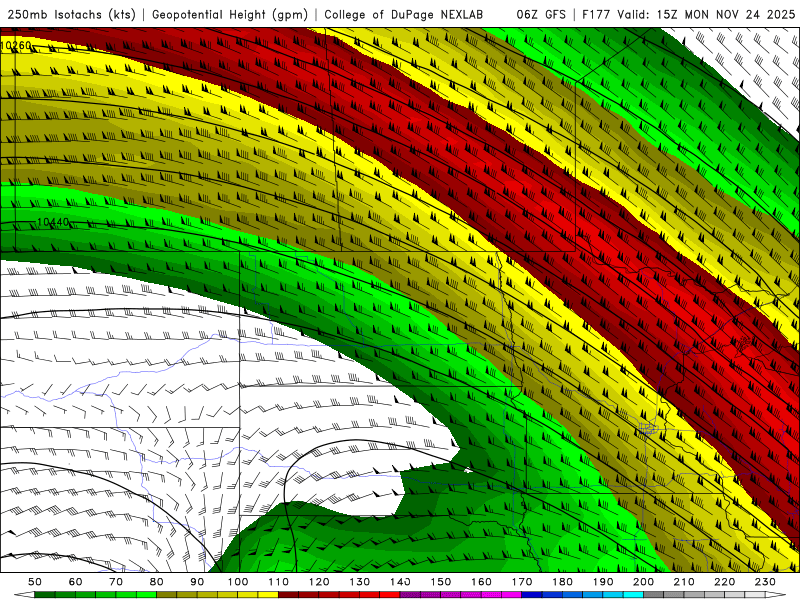Select the 230 knot legend value

pyautogui.click(x=765, y=582)
